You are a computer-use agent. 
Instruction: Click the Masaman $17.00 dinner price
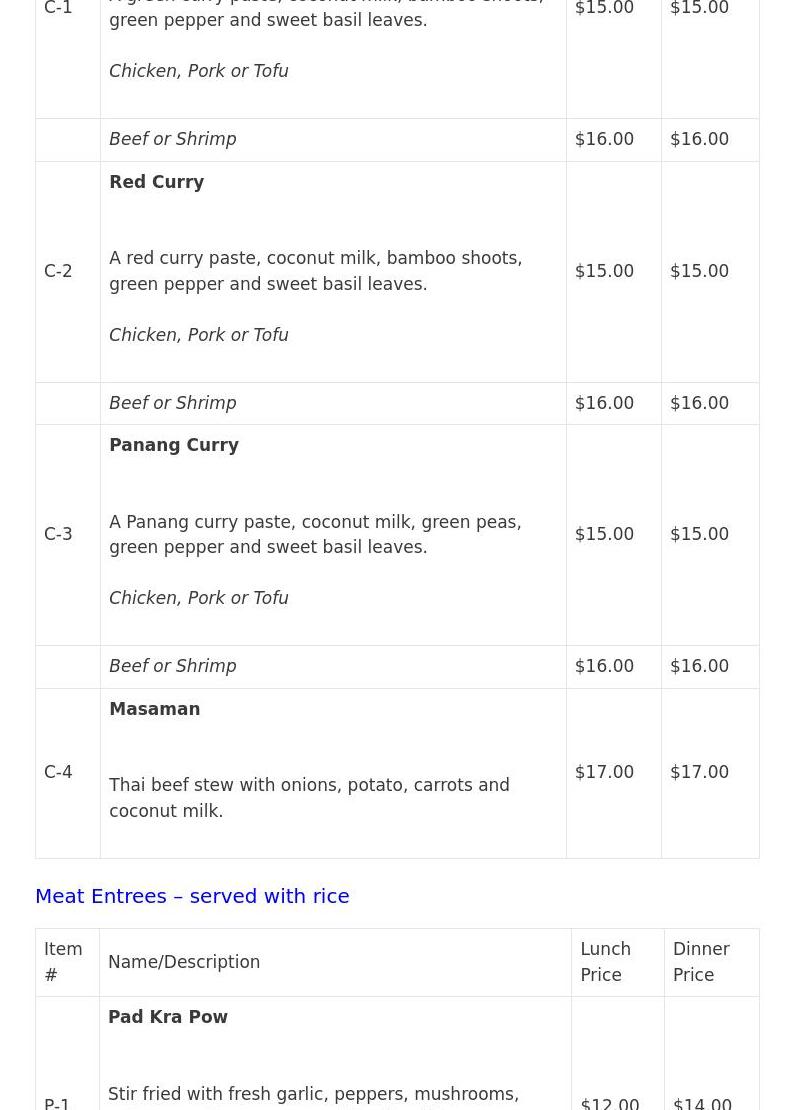coord(699,772)
